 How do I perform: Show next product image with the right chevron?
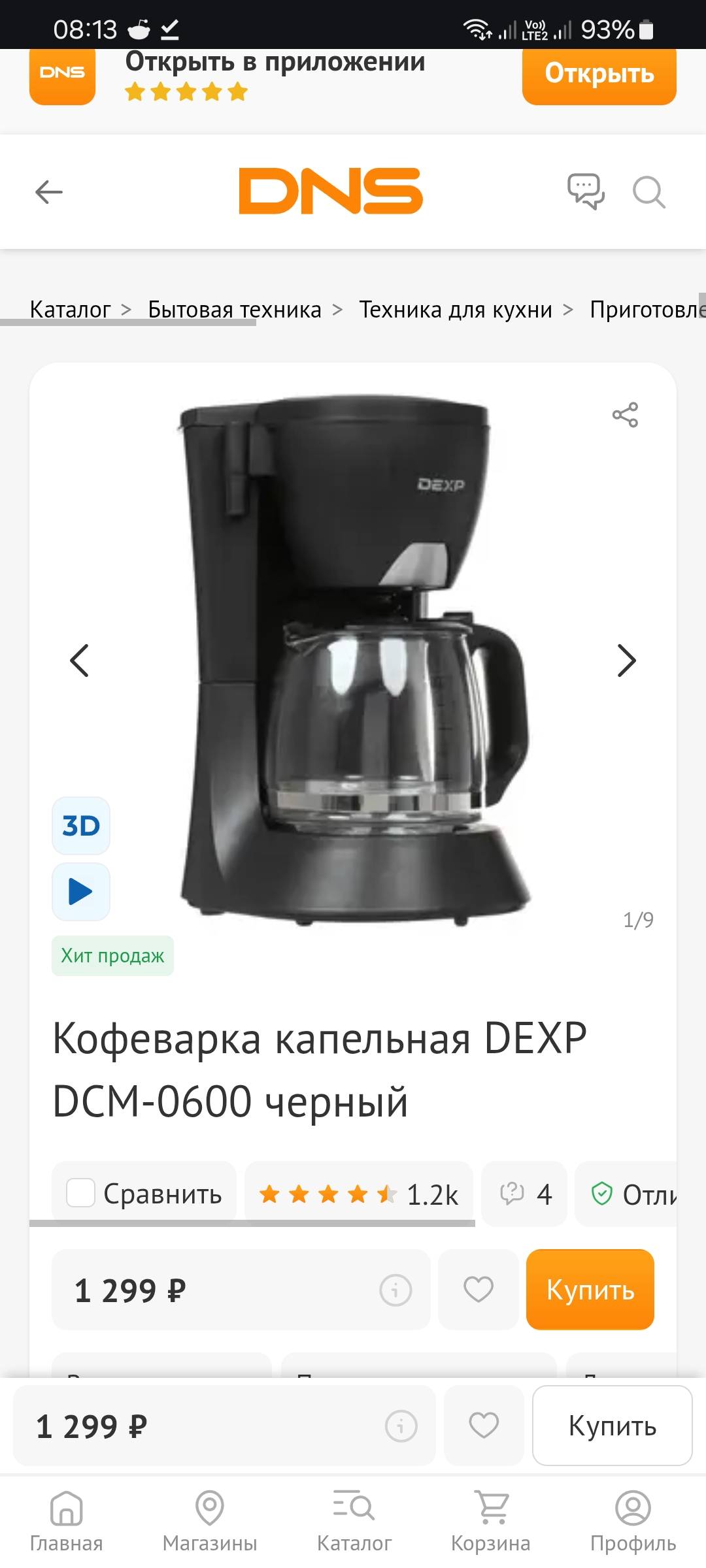click(x=626, y=661)
